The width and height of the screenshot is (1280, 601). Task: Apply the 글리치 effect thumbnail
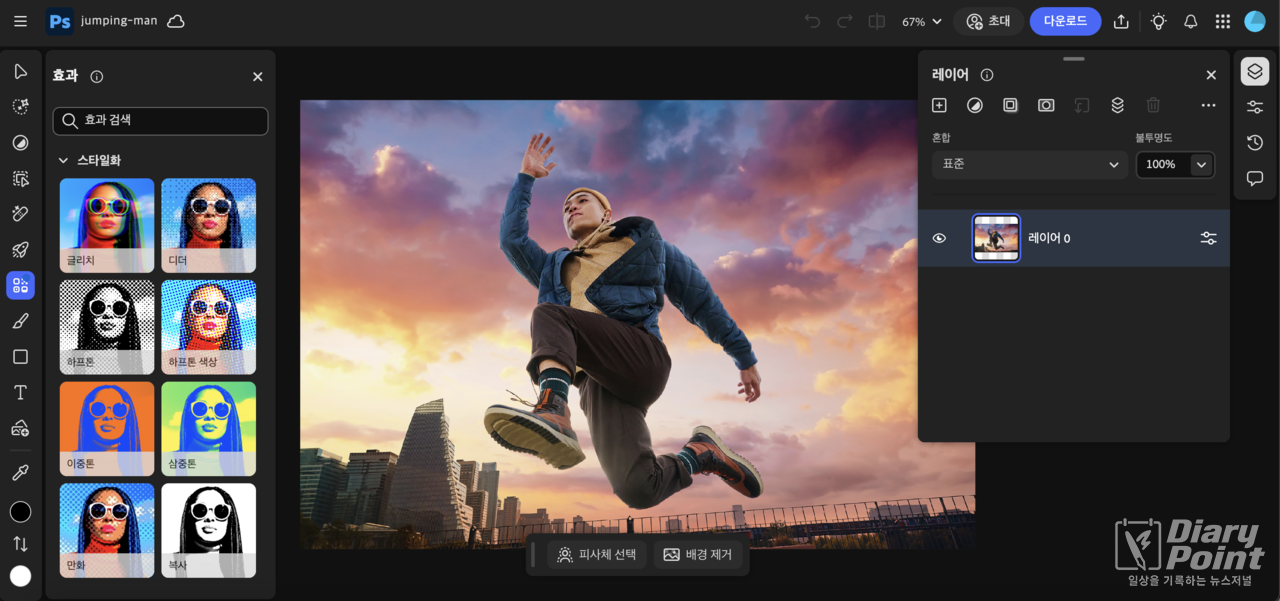pos(107,226)
